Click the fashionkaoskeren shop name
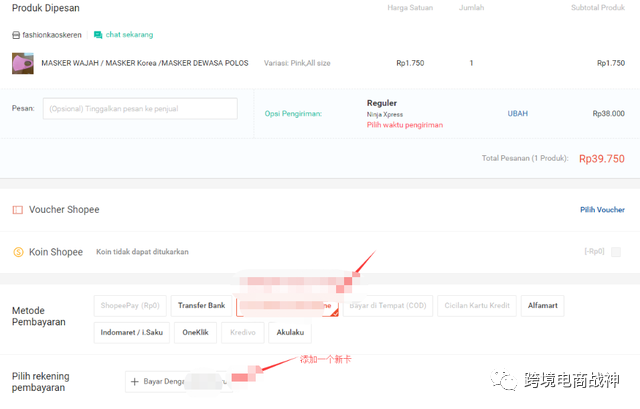 pyautogui.click(x=52, y=35)
